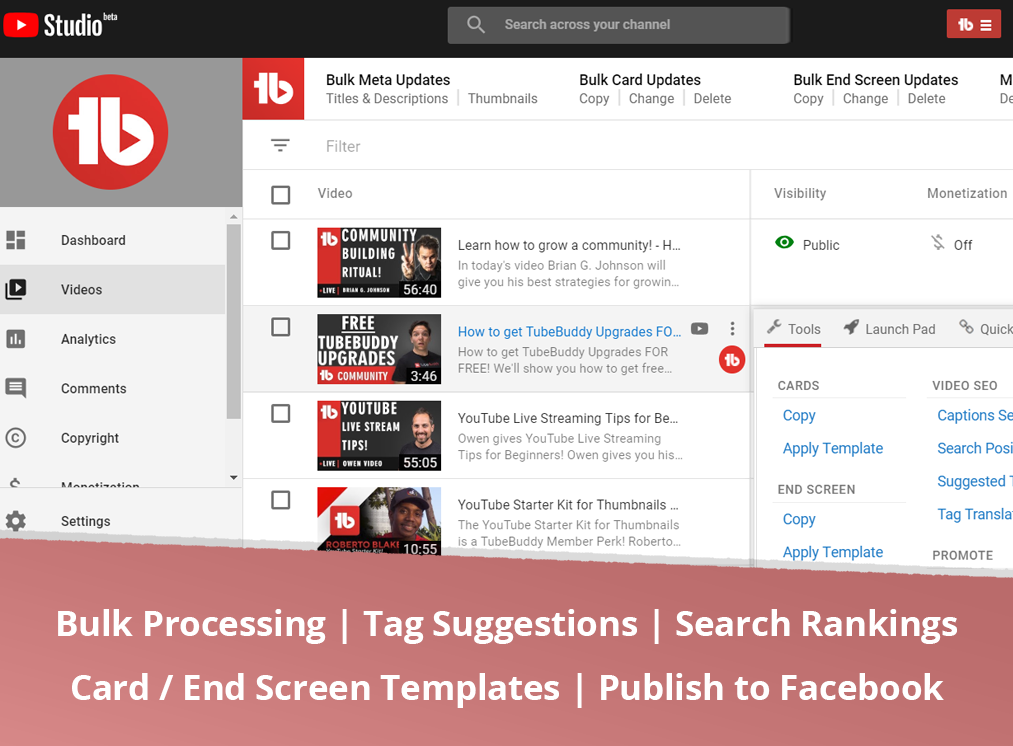Click the Tools wrench icon

(774, 327)
